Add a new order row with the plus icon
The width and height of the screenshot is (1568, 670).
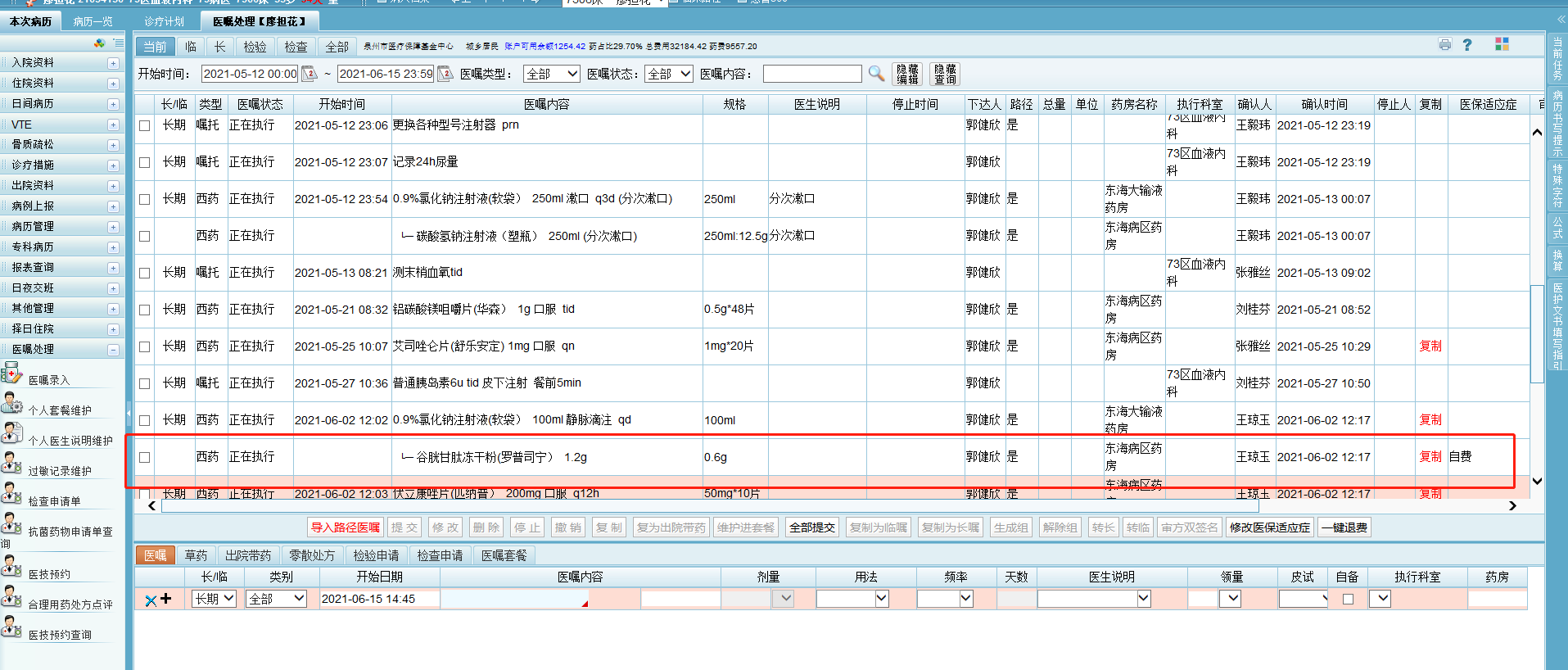coord(166,599)
